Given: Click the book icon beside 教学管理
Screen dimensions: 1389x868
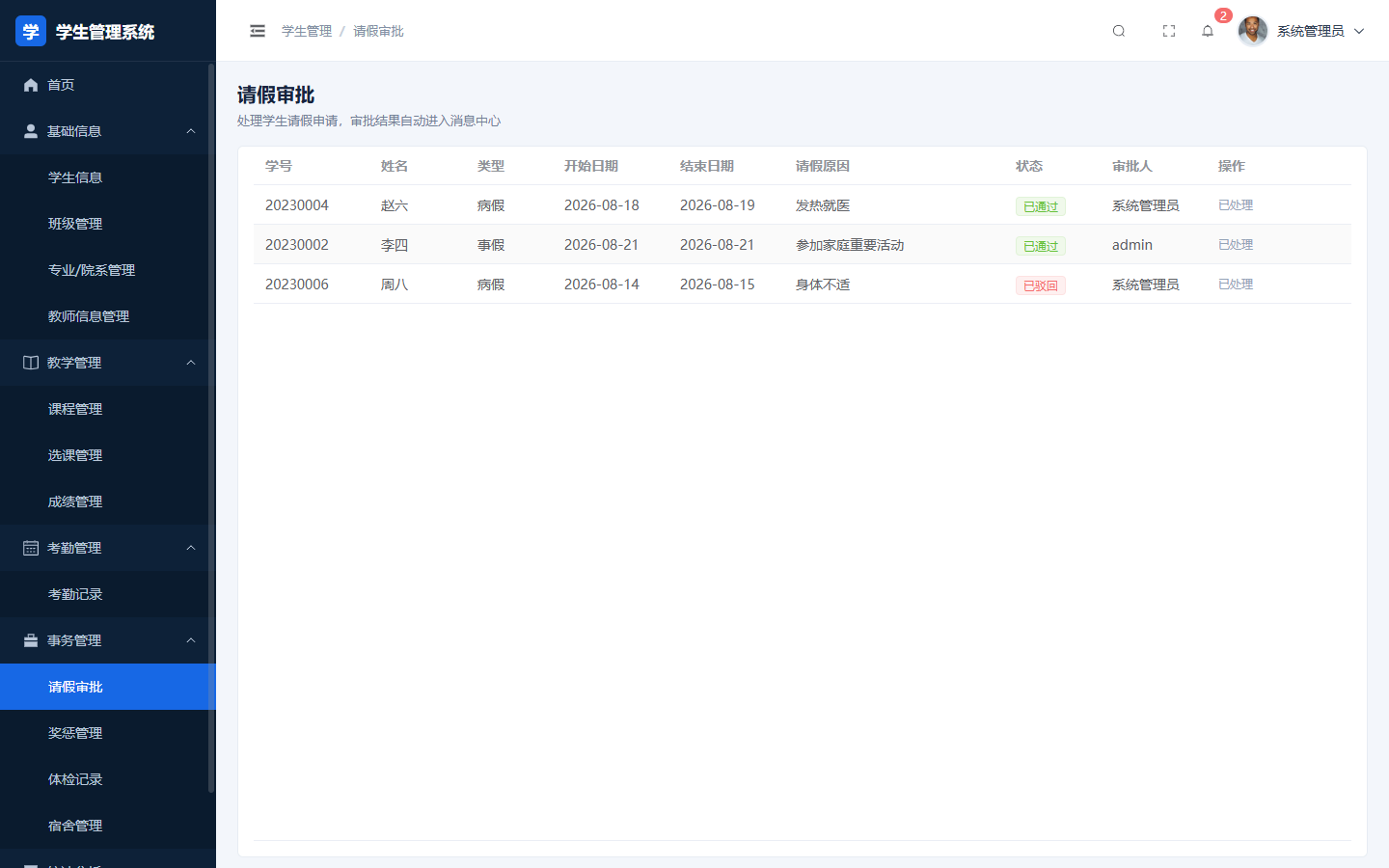Looking at the screenshot, I should (x=31, y=363).
